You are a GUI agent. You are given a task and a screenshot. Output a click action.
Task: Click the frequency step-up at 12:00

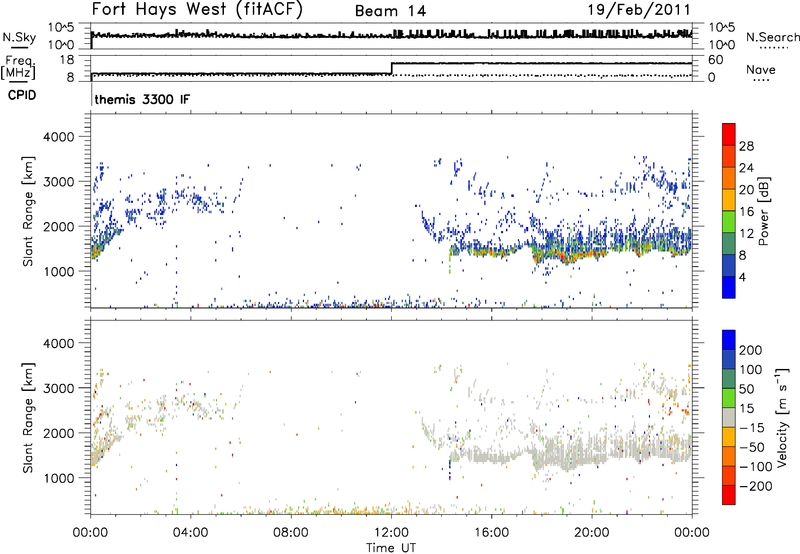[391, 69]
